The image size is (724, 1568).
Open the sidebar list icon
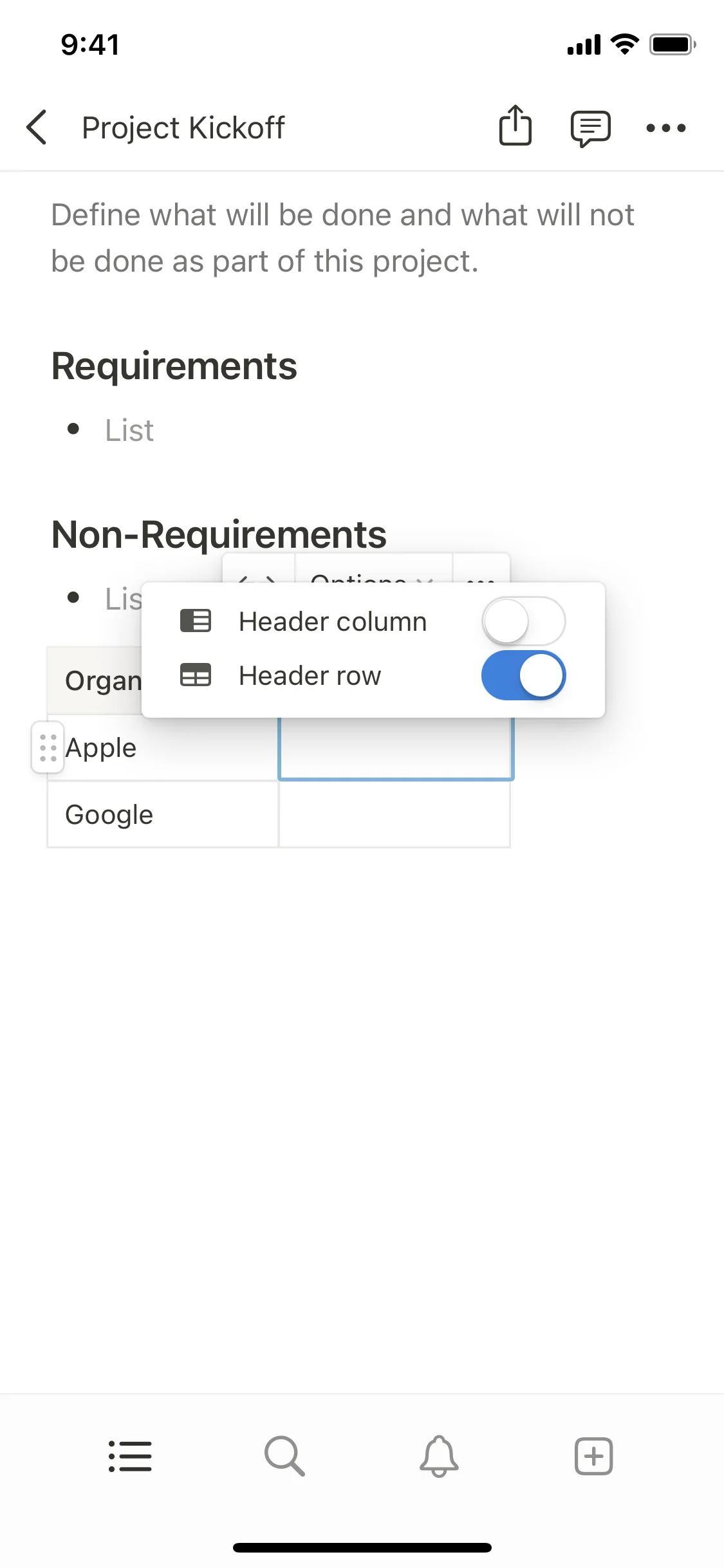(x=131, y=1455)
